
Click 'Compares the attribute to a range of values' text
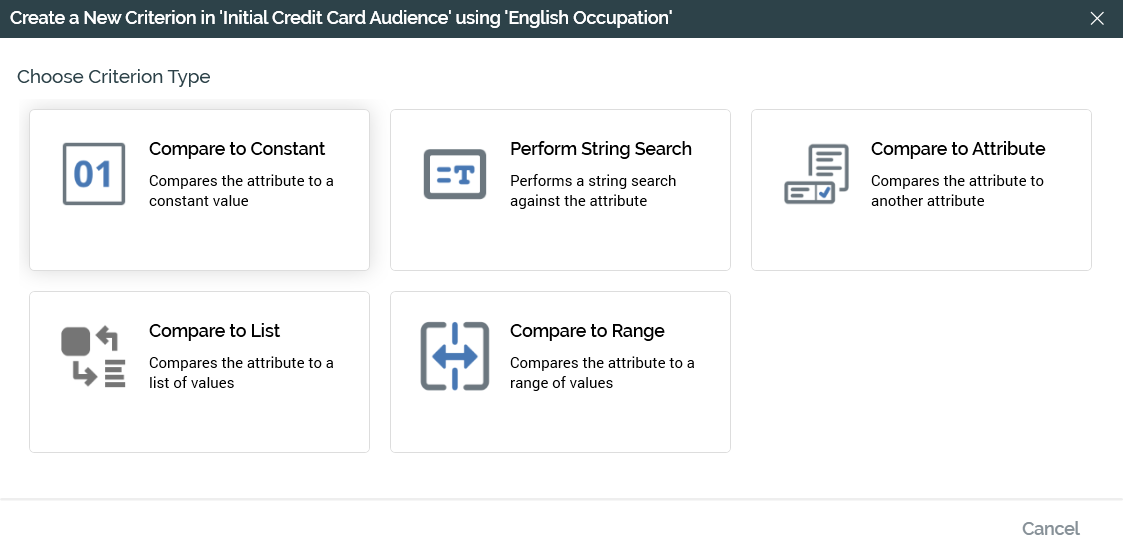coord(602,373)
